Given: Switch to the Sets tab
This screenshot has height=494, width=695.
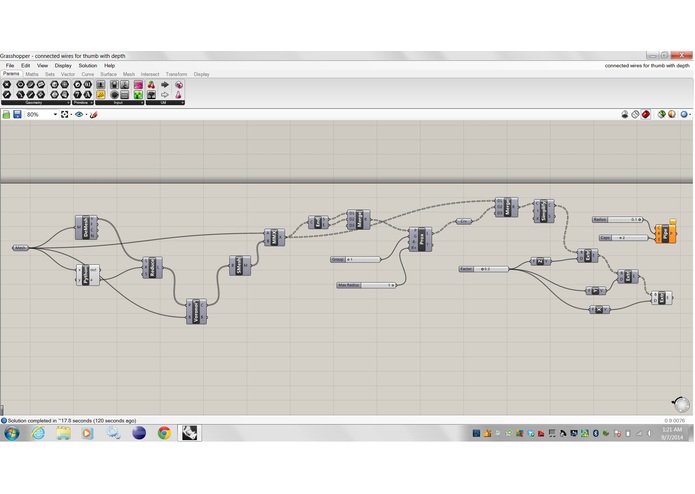Looking at the screenshot, I should pos(50,74).
